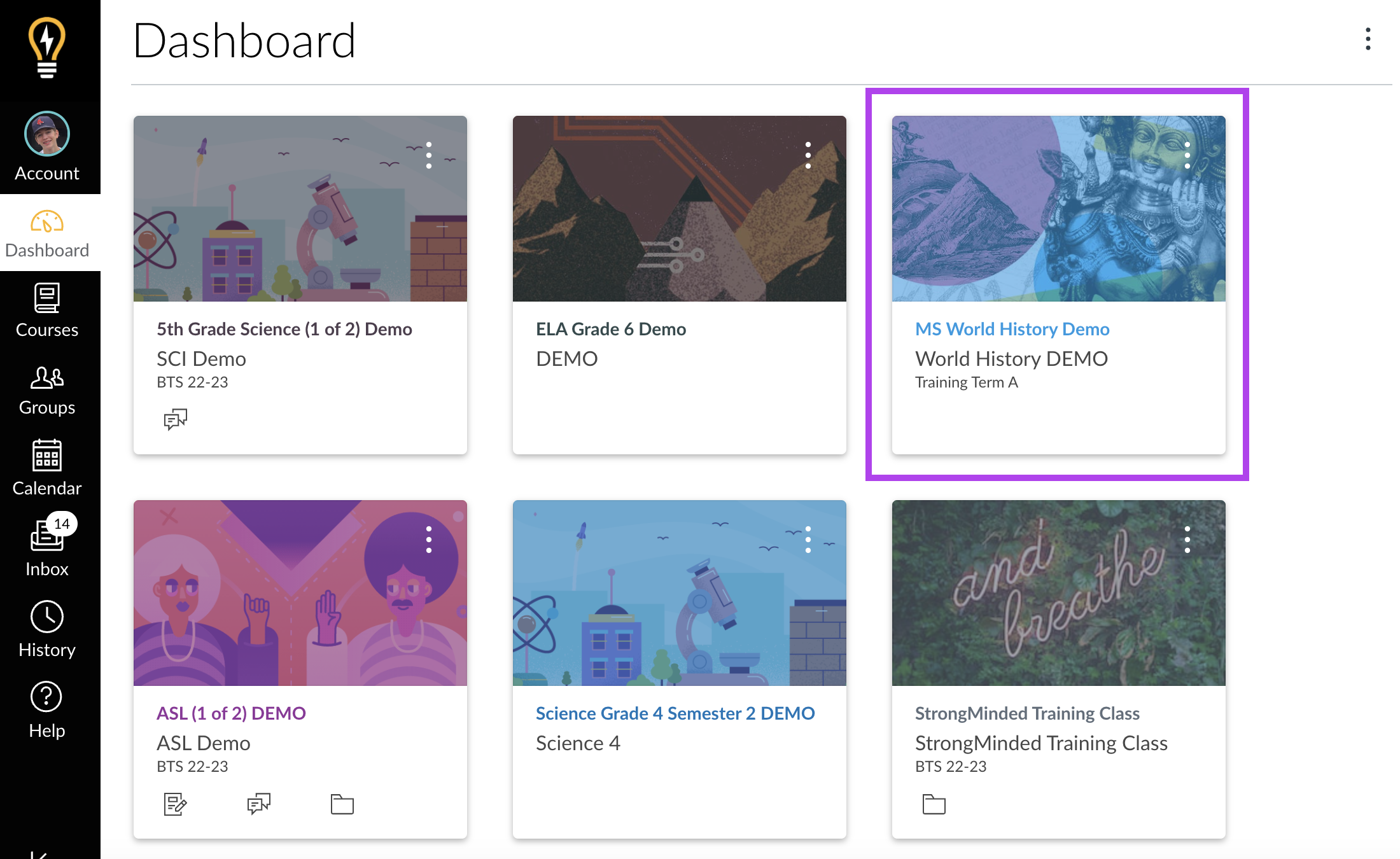Open ELA Grade 6 Demo card options menu

808,155
